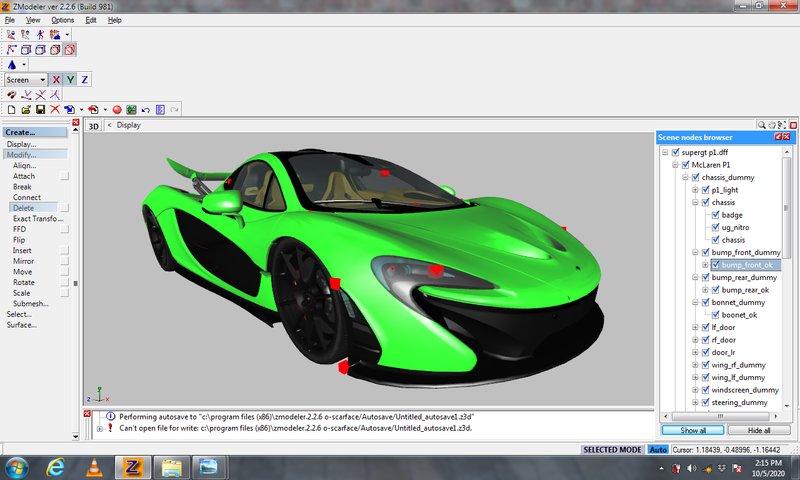Toggle the Y axis button

(70, 80)
